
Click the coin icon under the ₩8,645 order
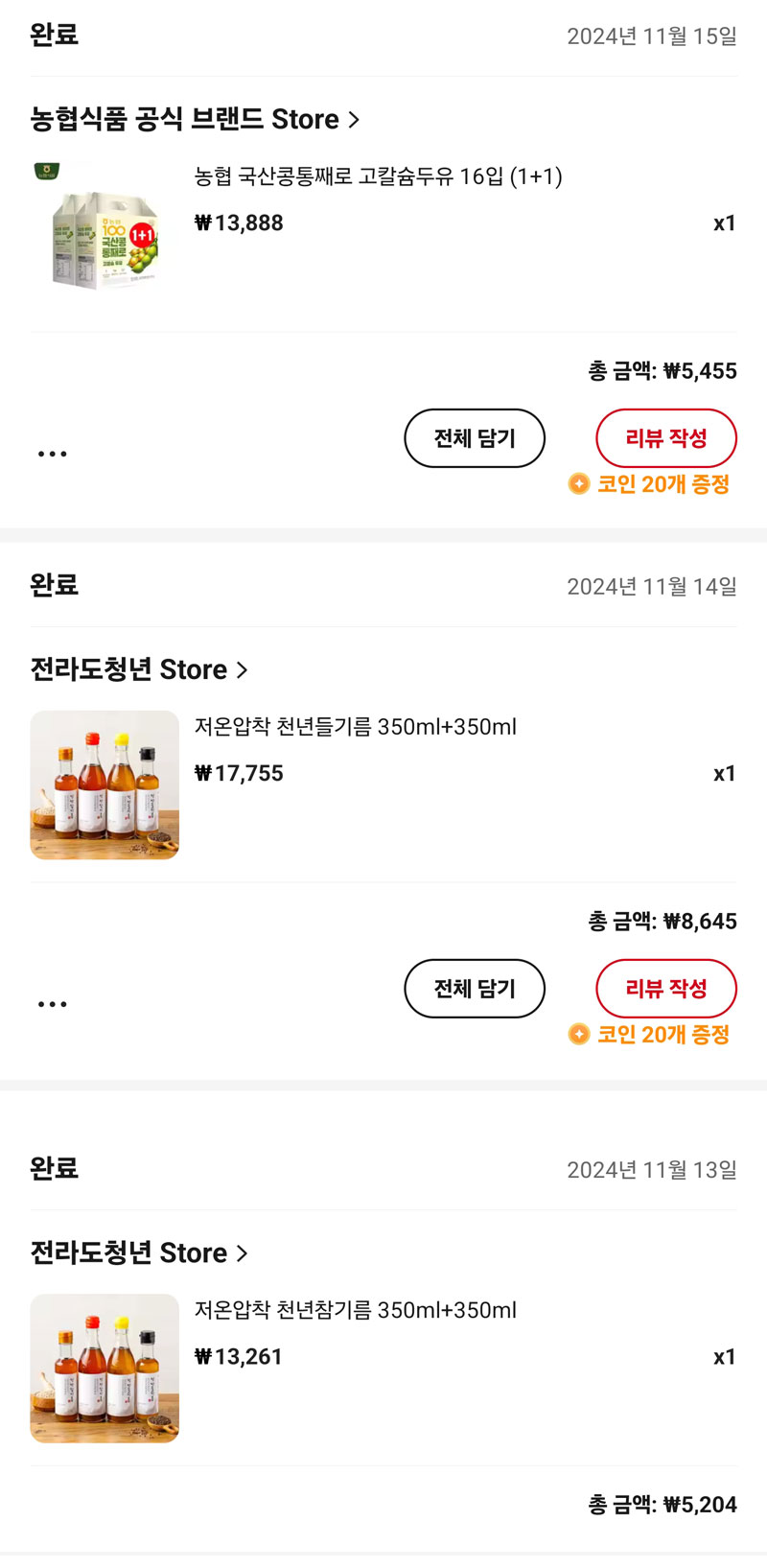point(578,1035)
